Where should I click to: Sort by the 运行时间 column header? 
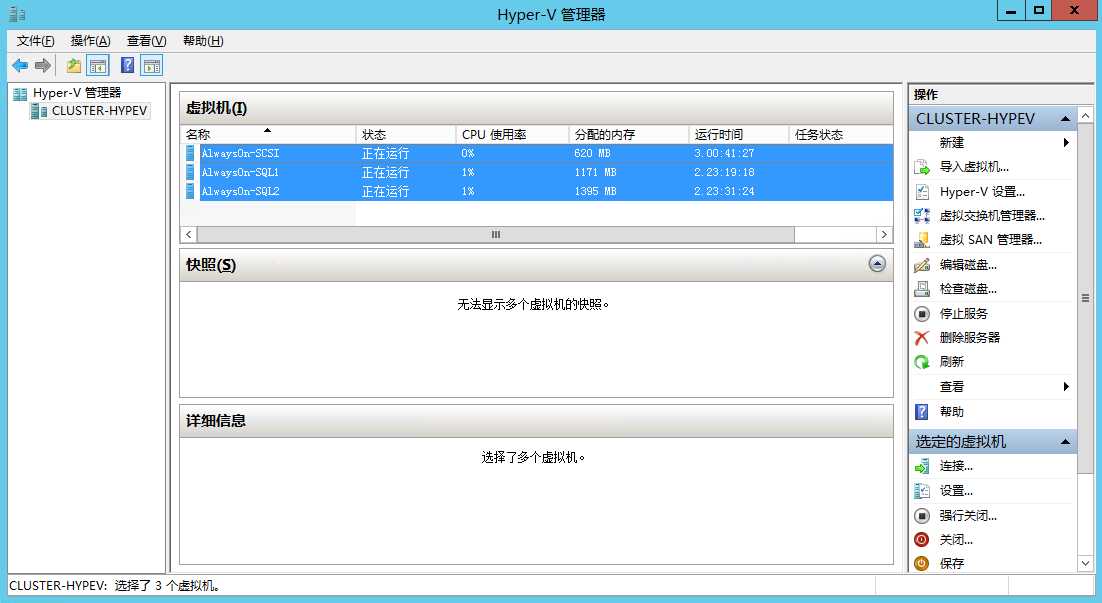pos(739,134)
